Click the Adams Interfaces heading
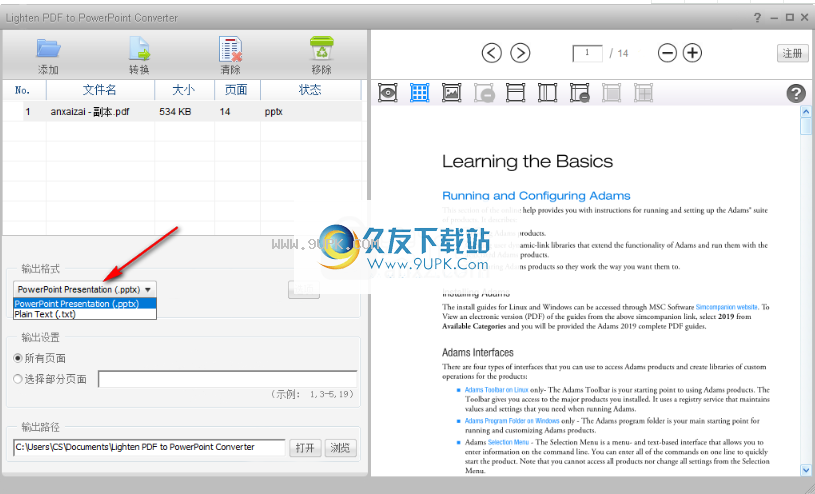 tap(478, 353)
